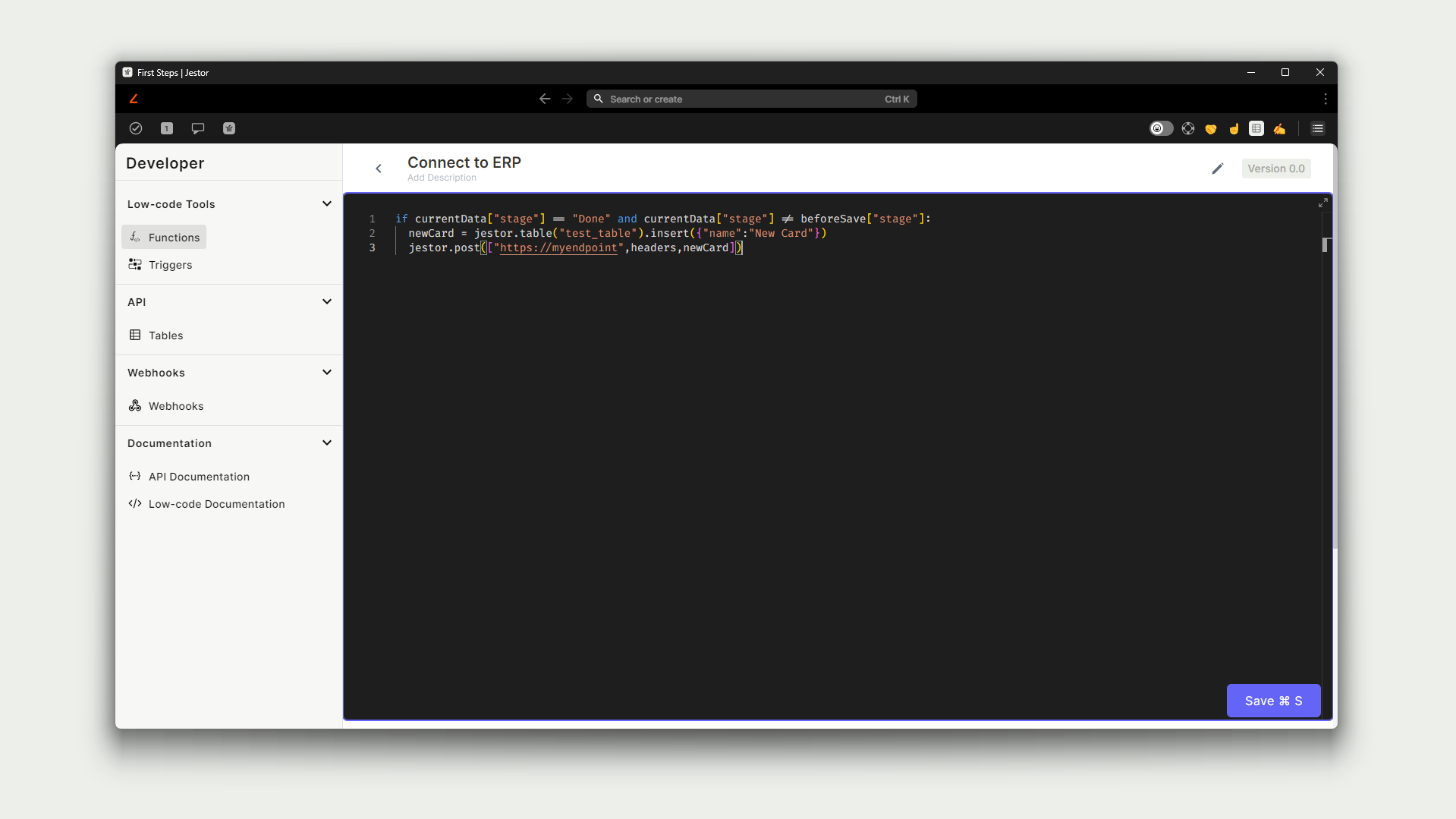
Task: Click the Developer heading
Action: (165, 163)
